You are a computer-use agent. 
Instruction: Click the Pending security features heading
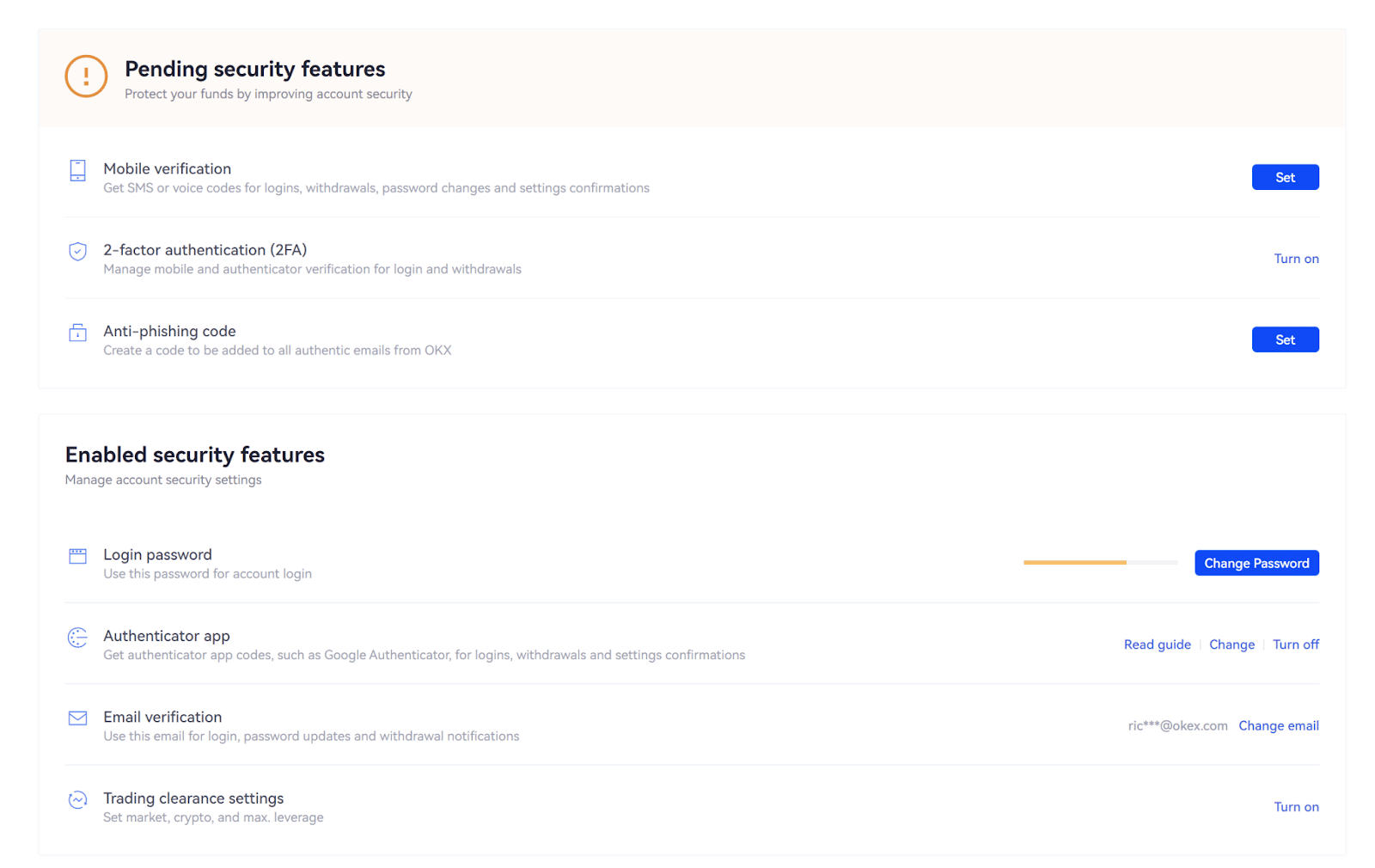255,69
